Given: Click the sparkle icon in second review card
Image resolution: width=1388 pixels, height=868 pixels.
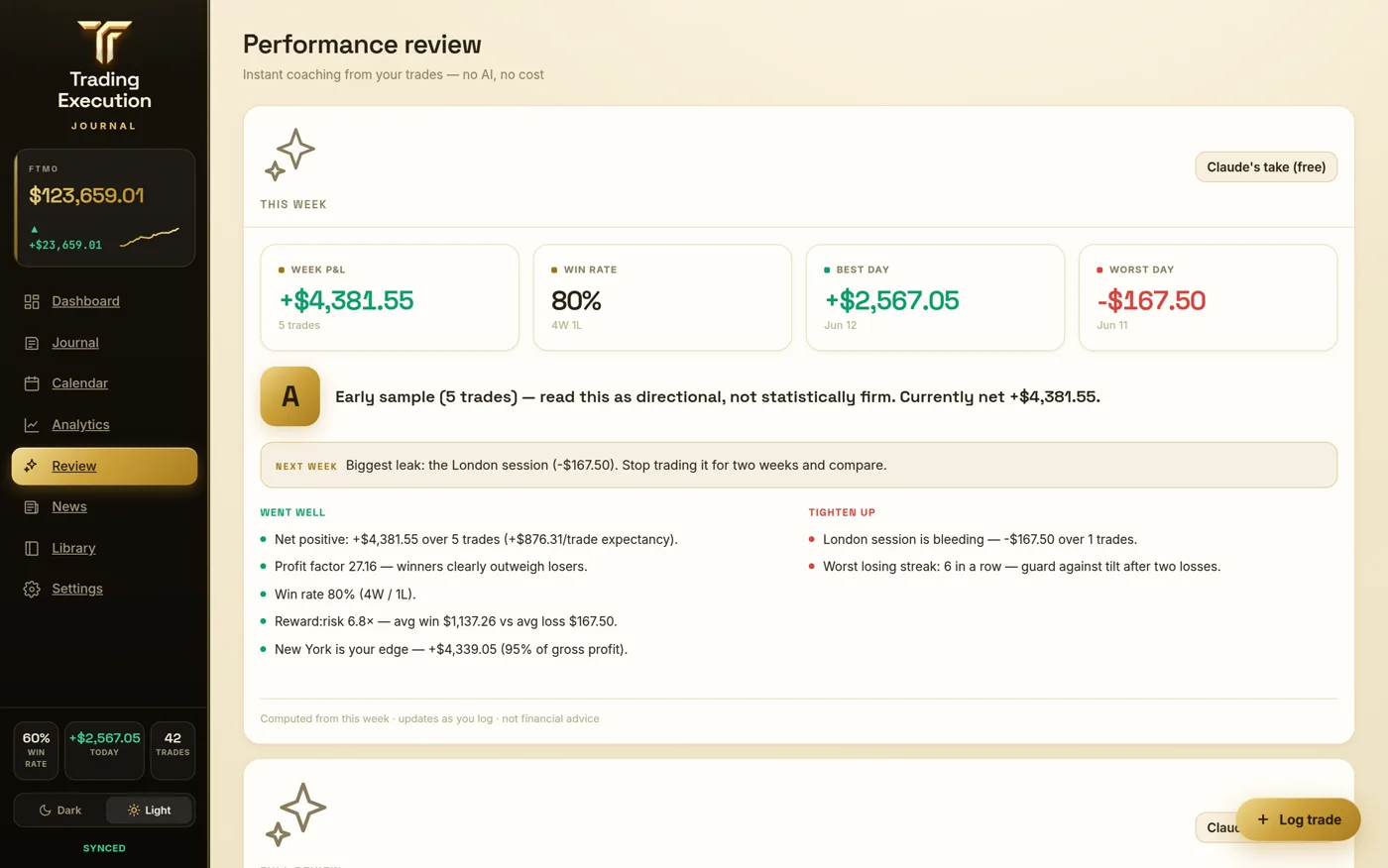Looking at the screenshot, I should click(295, 814).
